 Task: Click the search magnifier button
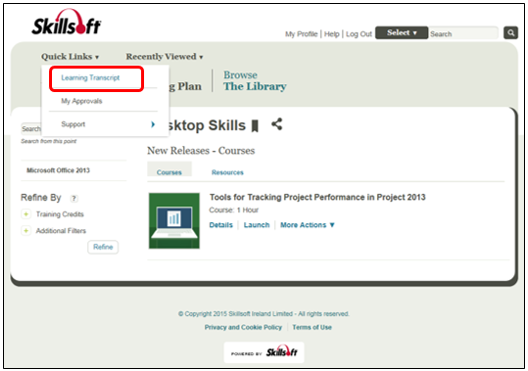pyautogui.click(x=510, y=33)
